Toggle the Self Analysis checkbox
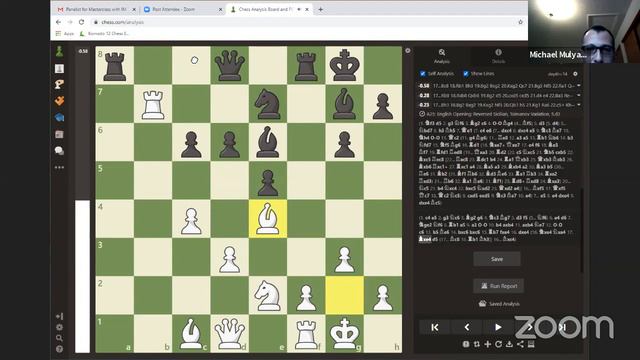This screenshot has height=360, width=640. coord(423,73)
